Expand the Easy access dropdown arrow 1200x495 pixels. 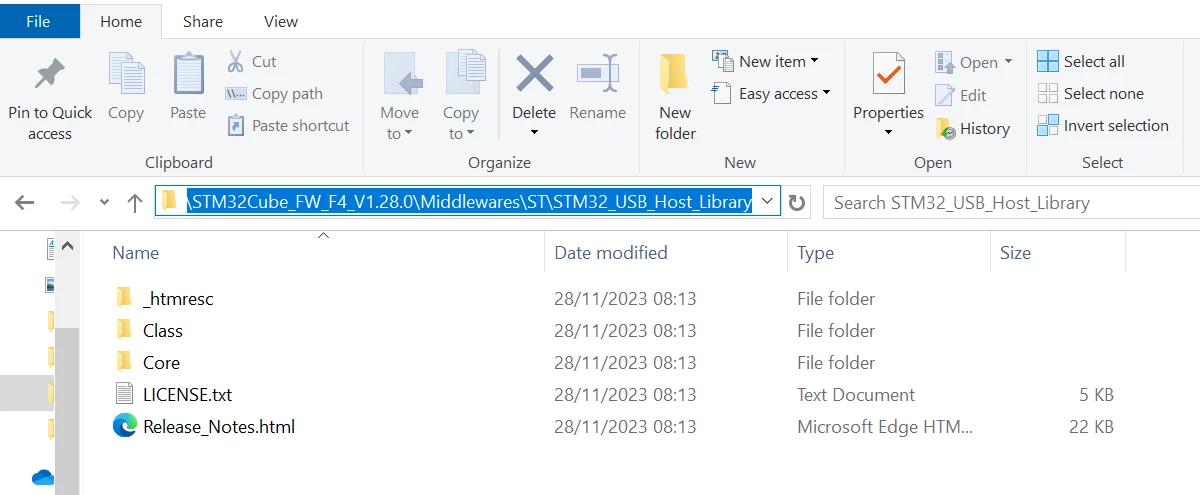826,93
